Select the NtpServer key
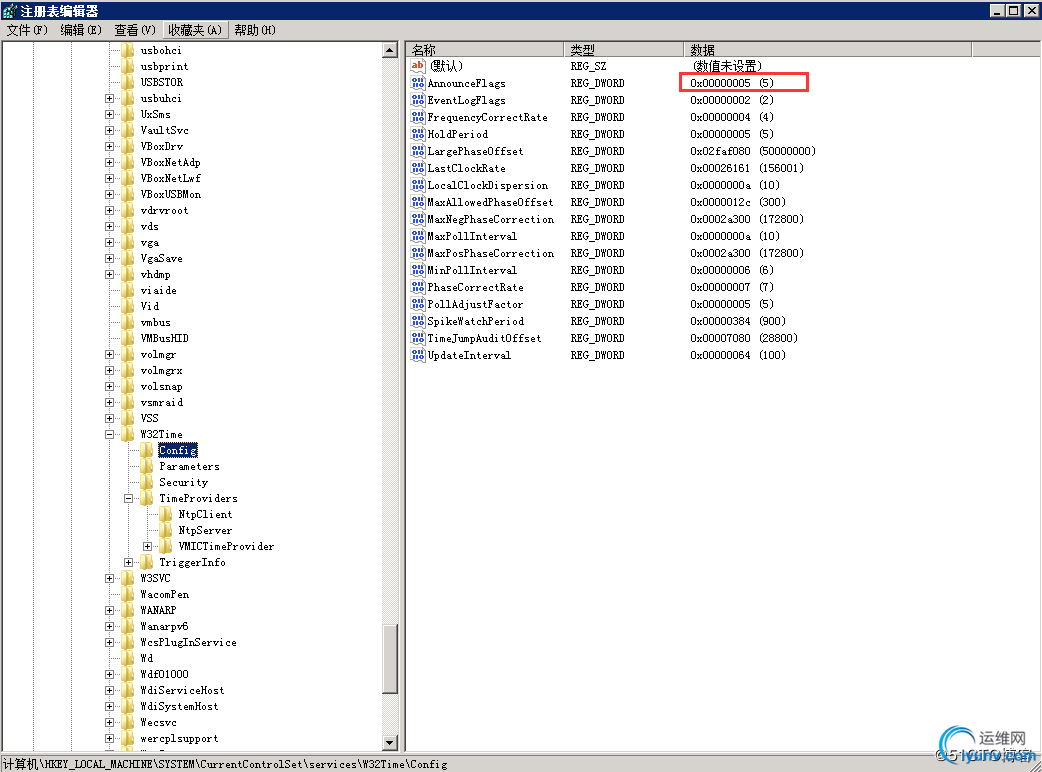Screen dimensions: 1042x772 pyautogui.click(x=205, y=530)
